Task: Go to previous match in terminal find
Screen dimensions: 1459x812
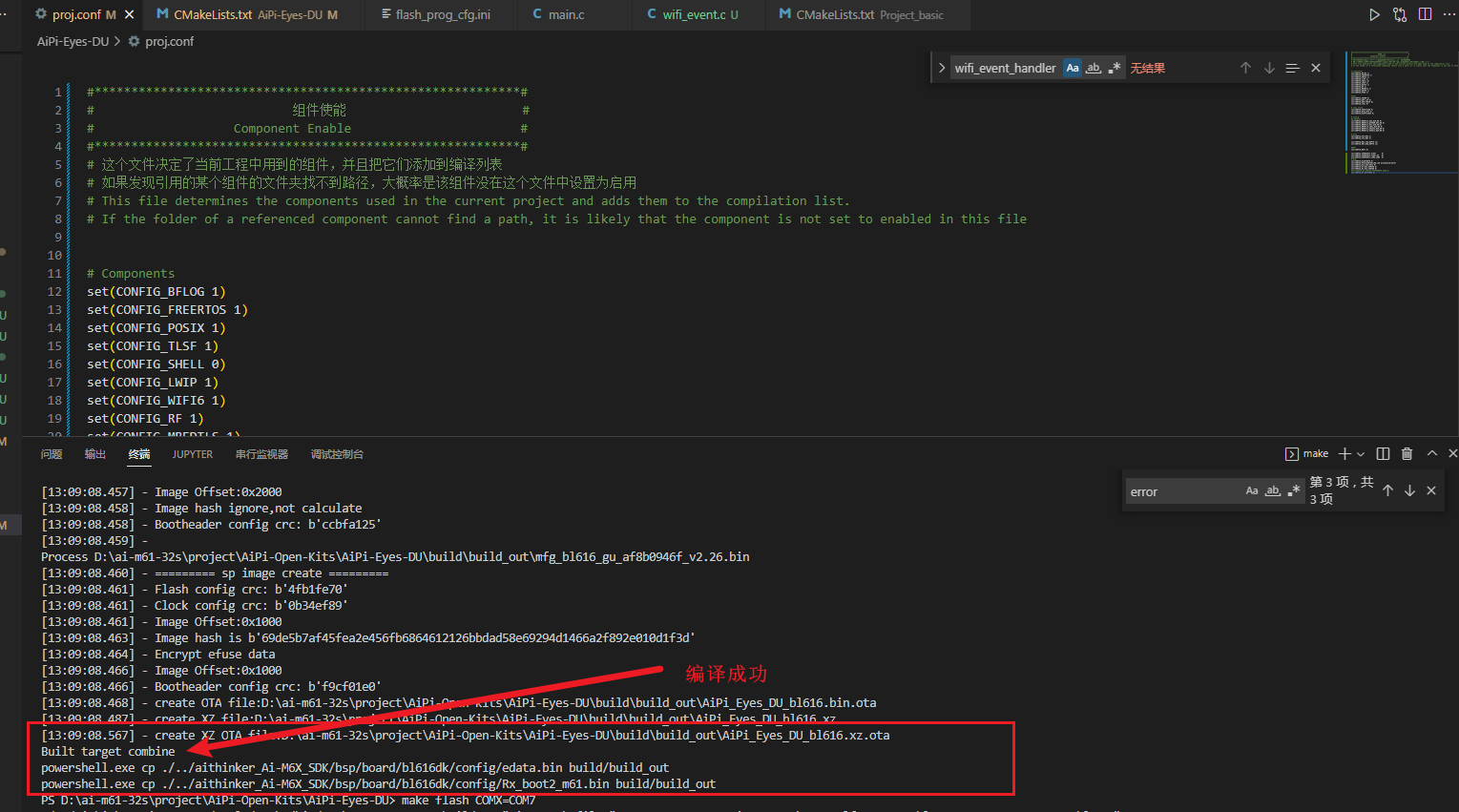Action: click(1387, 490)
